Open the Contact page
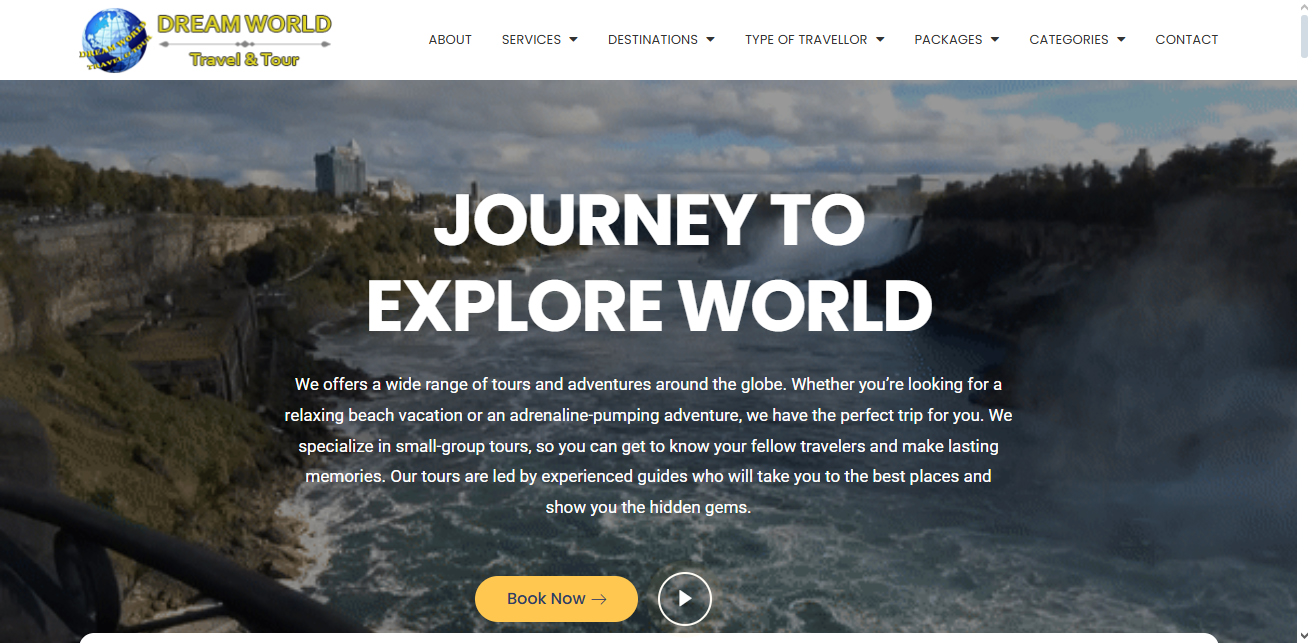 [x=1186, y=40]
